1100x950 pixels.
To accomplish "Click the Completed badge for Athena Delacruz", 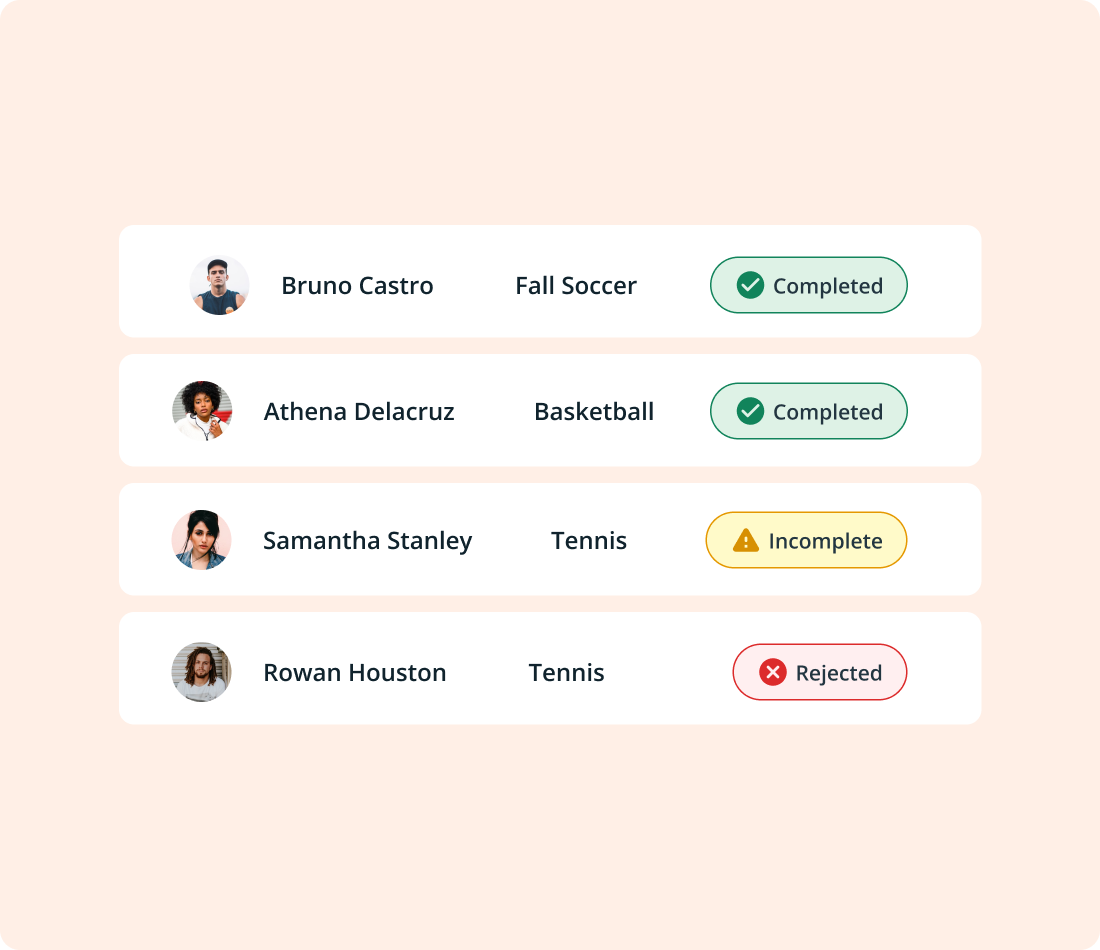I will (x=808, y=411).
